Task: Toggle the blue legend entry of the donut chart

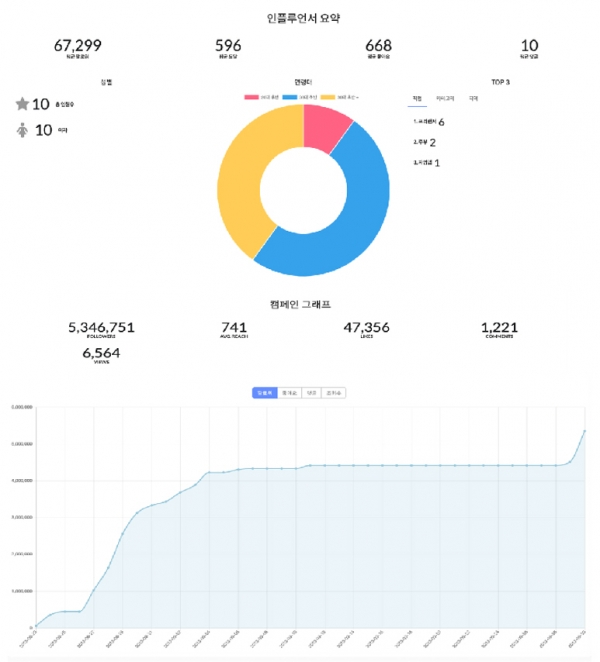Action: tap(300, 97)
